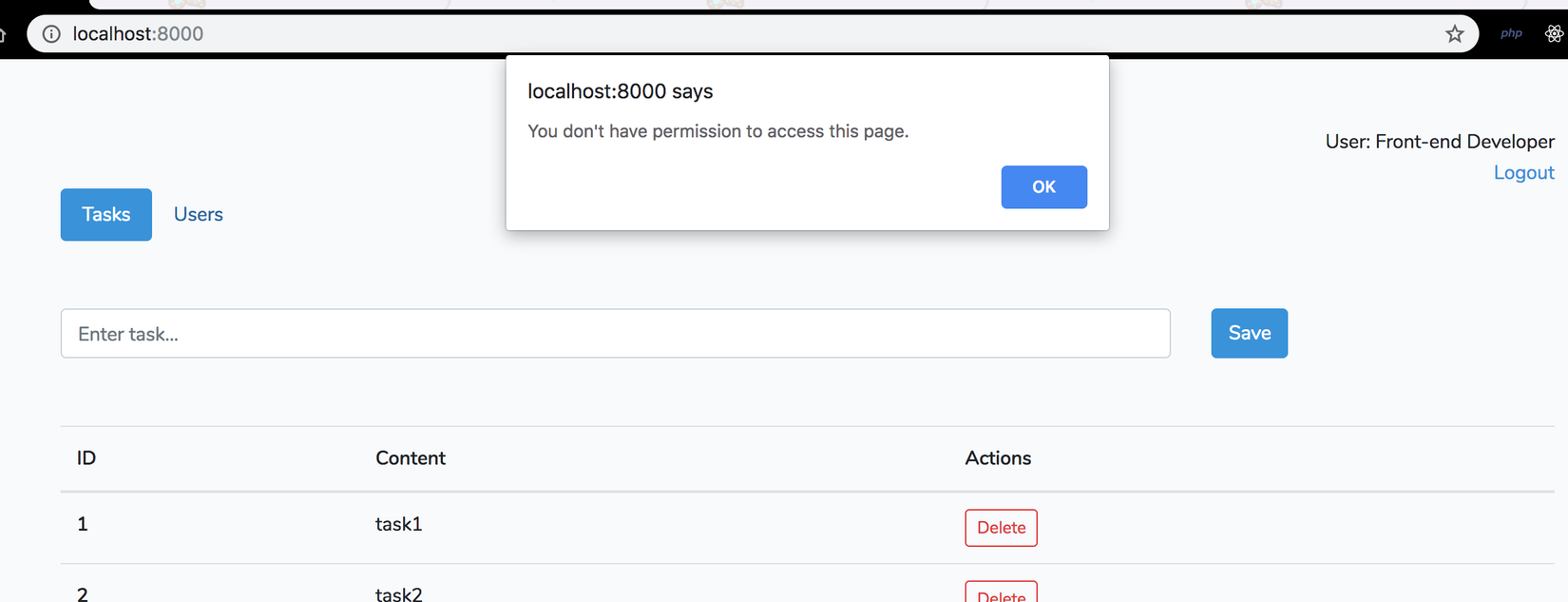This screenshot has height=602, width=1568.
Task: Open the React Developer Tools extension icon
Action: [x=1554, y=34]
